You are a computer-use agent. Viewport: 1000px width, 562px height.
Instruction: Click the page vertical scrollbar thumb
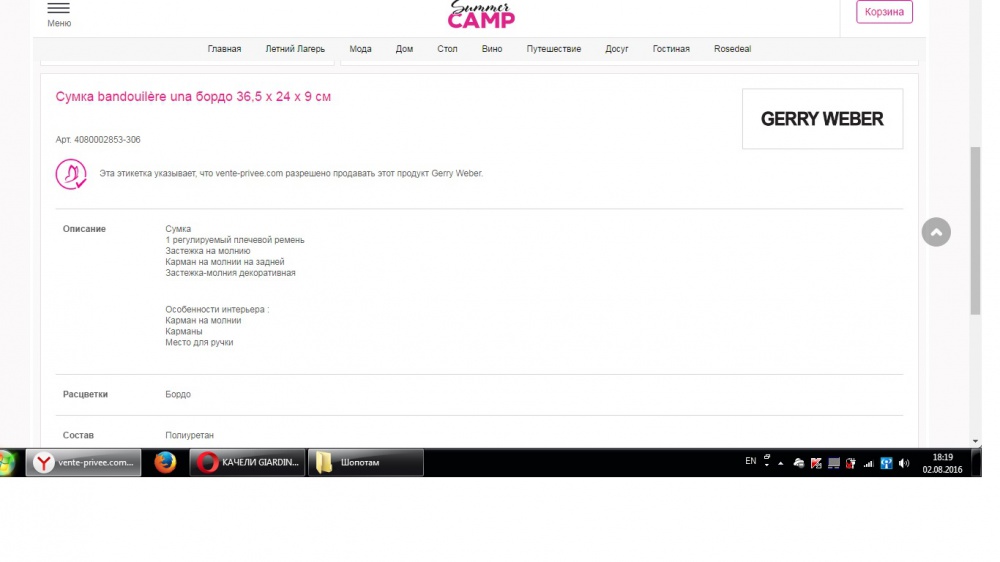point(975,230)
